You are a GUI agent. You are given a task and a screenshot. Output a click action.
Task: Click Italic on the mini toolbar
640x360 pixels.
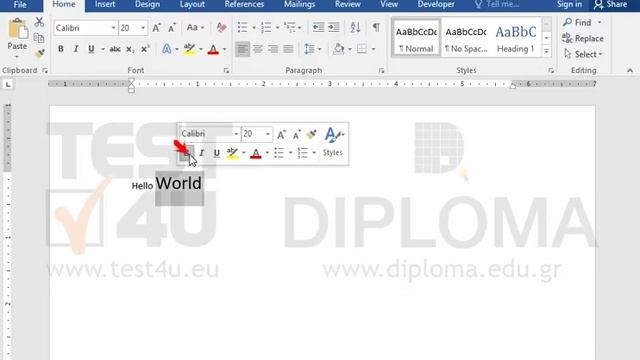[x=201, y=153]
